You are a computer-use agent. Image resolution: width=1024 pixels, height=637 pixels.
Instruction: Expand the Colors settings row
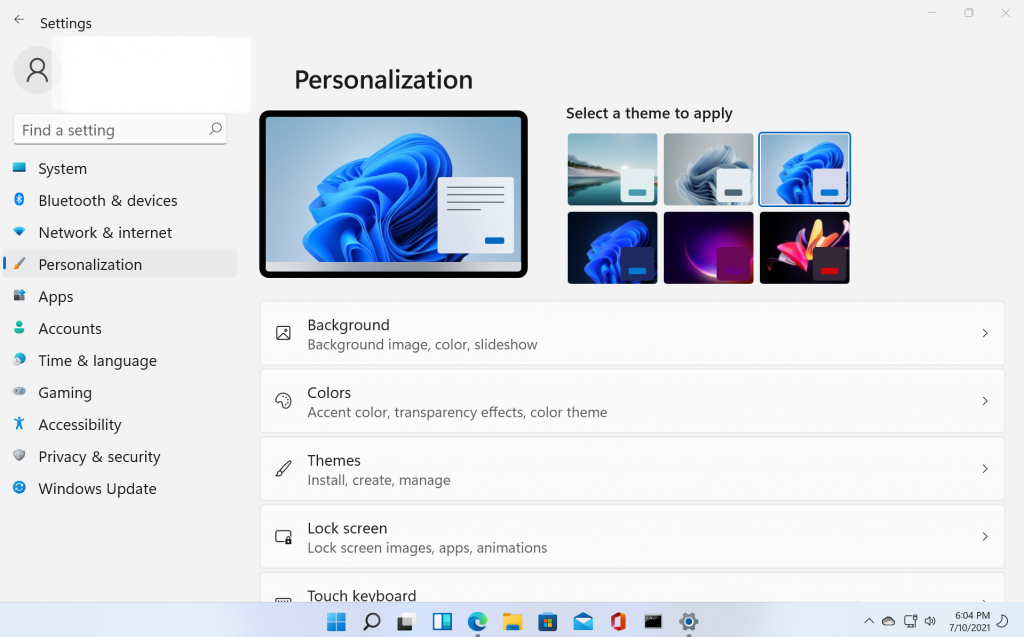click(x=632, y=401)
